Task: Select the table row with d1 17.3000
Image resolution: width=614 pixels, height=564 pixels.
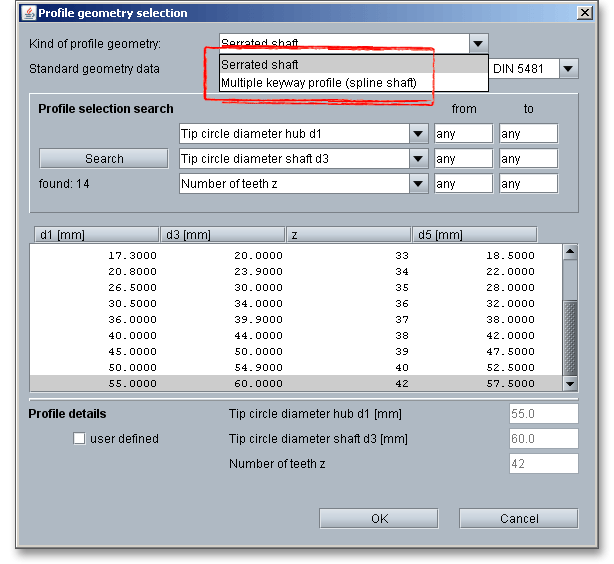Action: (x=295, y=255)
